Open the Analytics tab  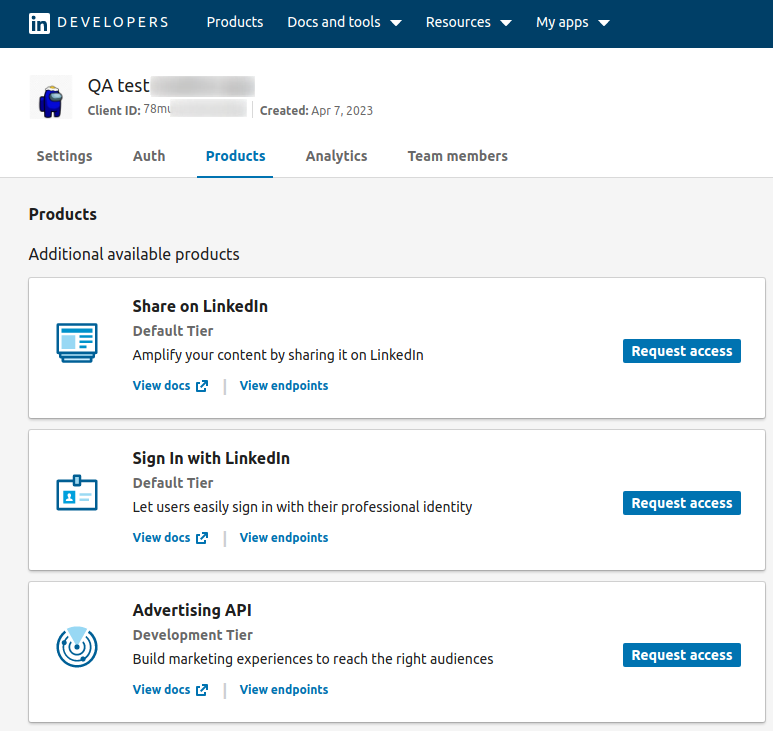click(336, 156)
